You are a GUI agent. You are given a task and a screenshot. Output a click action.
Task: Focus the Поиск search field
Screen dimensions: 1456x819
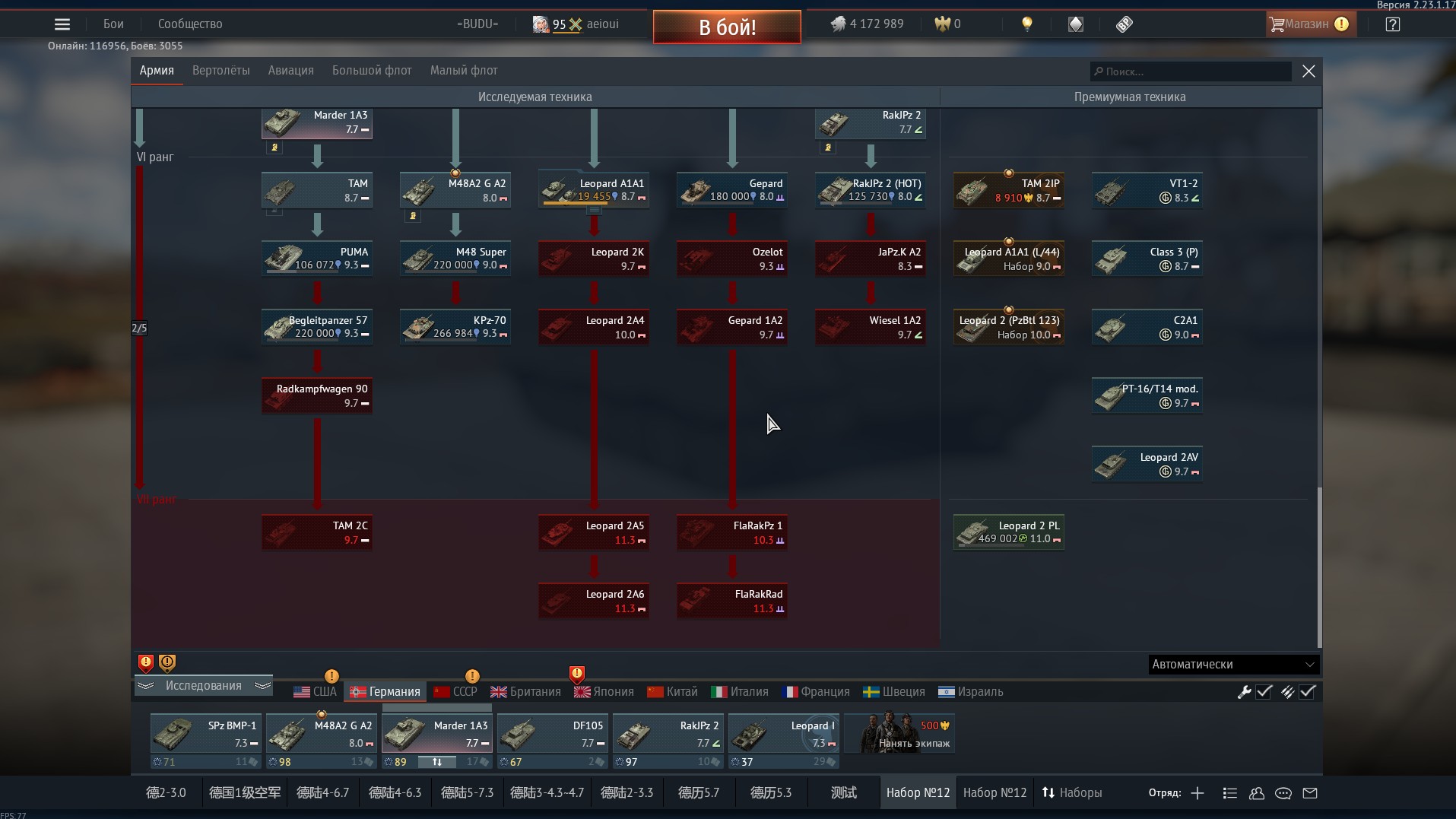click(x=1191, y=71)
